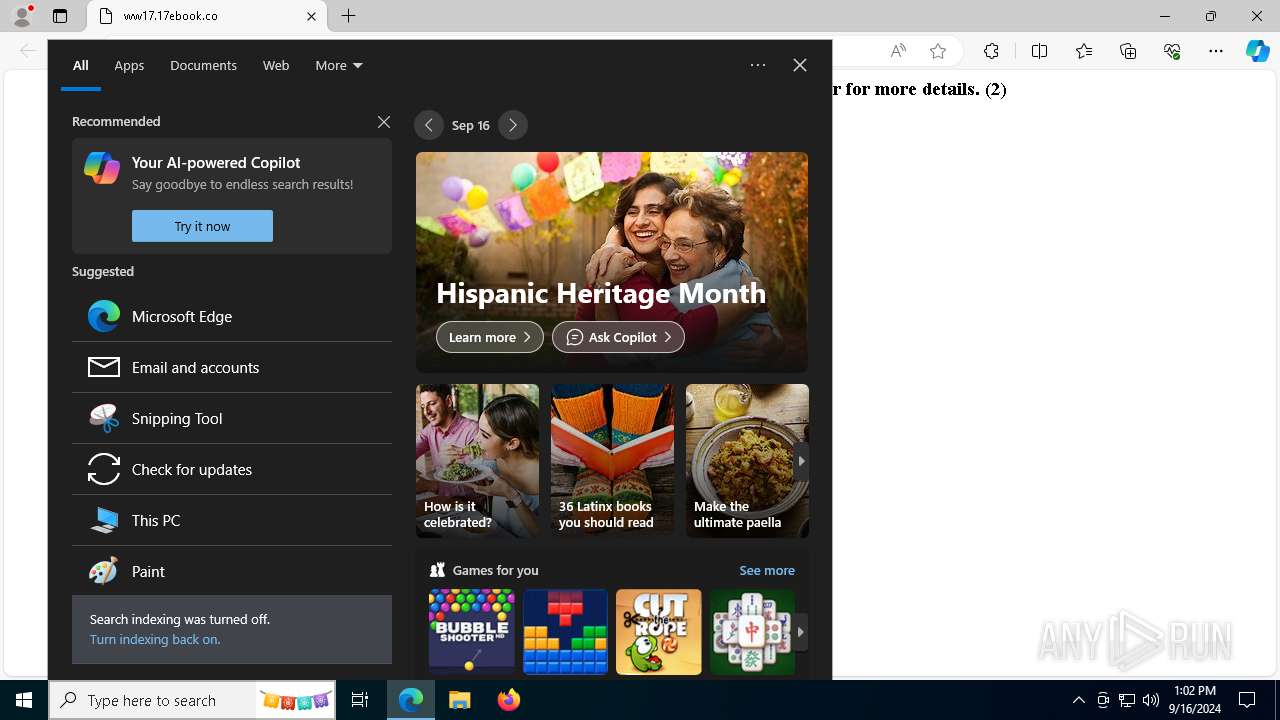Open Windows Start menu
Viewport: 1280px width, 720px height.
pyautogui.click(x=24, y=700)
